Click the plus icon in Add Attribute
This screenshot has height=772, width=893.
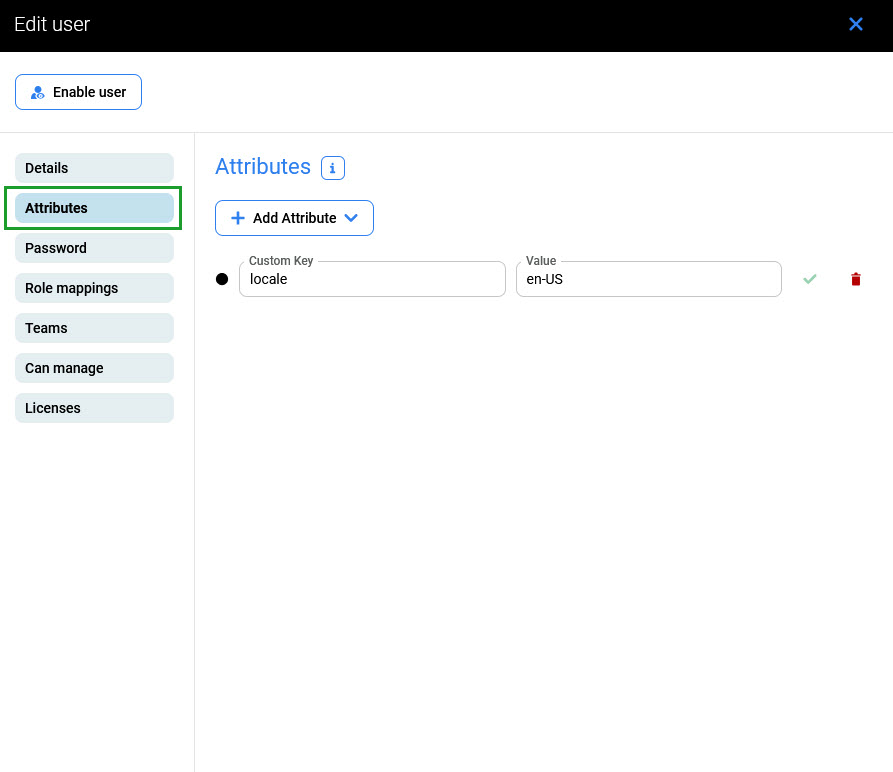(x=238, y=218)
